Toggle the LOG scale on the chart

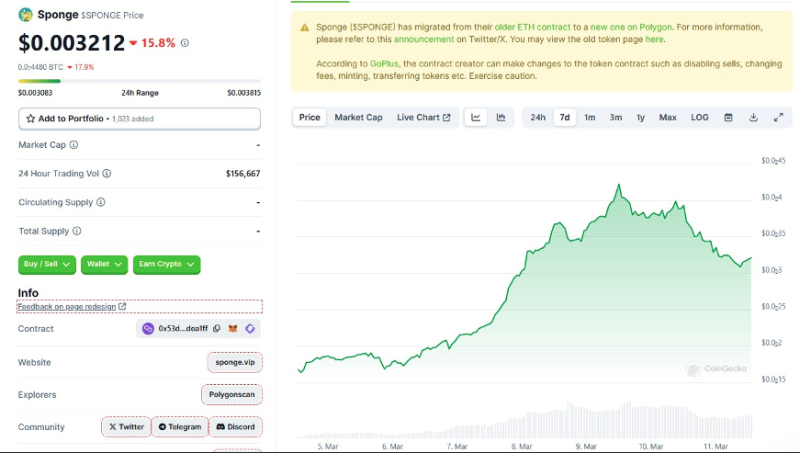tap(700, 117)
